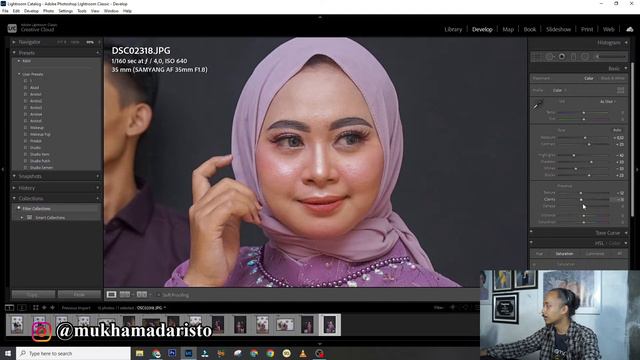Go back with filmstrip left arrow

[x=44, y=307]
